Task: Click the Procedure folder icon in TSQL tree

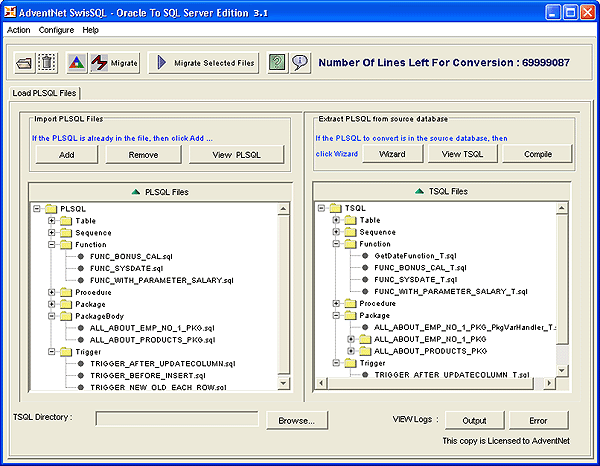Action: tap(350, 303)
